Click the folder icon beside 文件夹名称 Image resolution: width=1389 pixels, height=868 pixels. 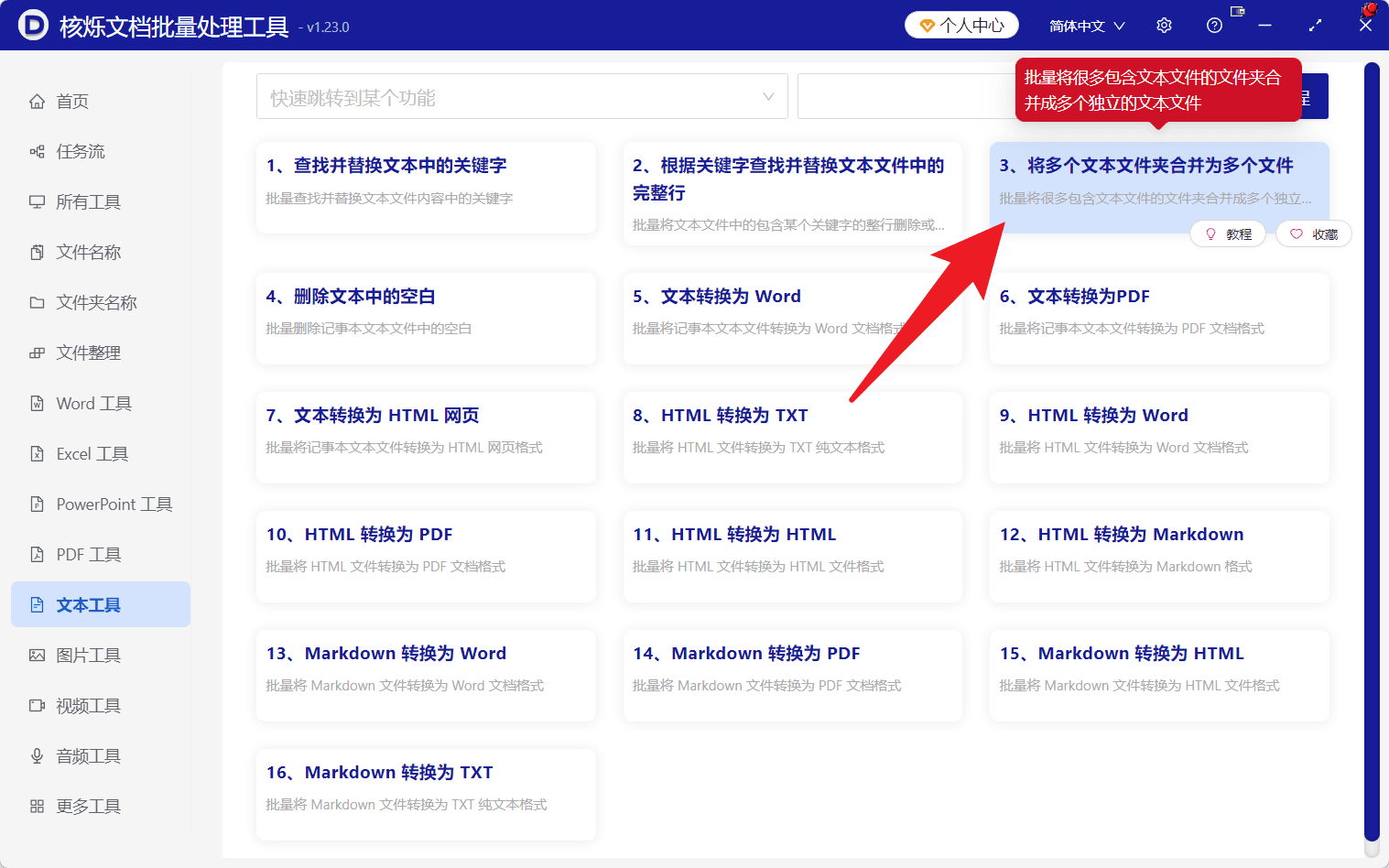tap(37, 303)
